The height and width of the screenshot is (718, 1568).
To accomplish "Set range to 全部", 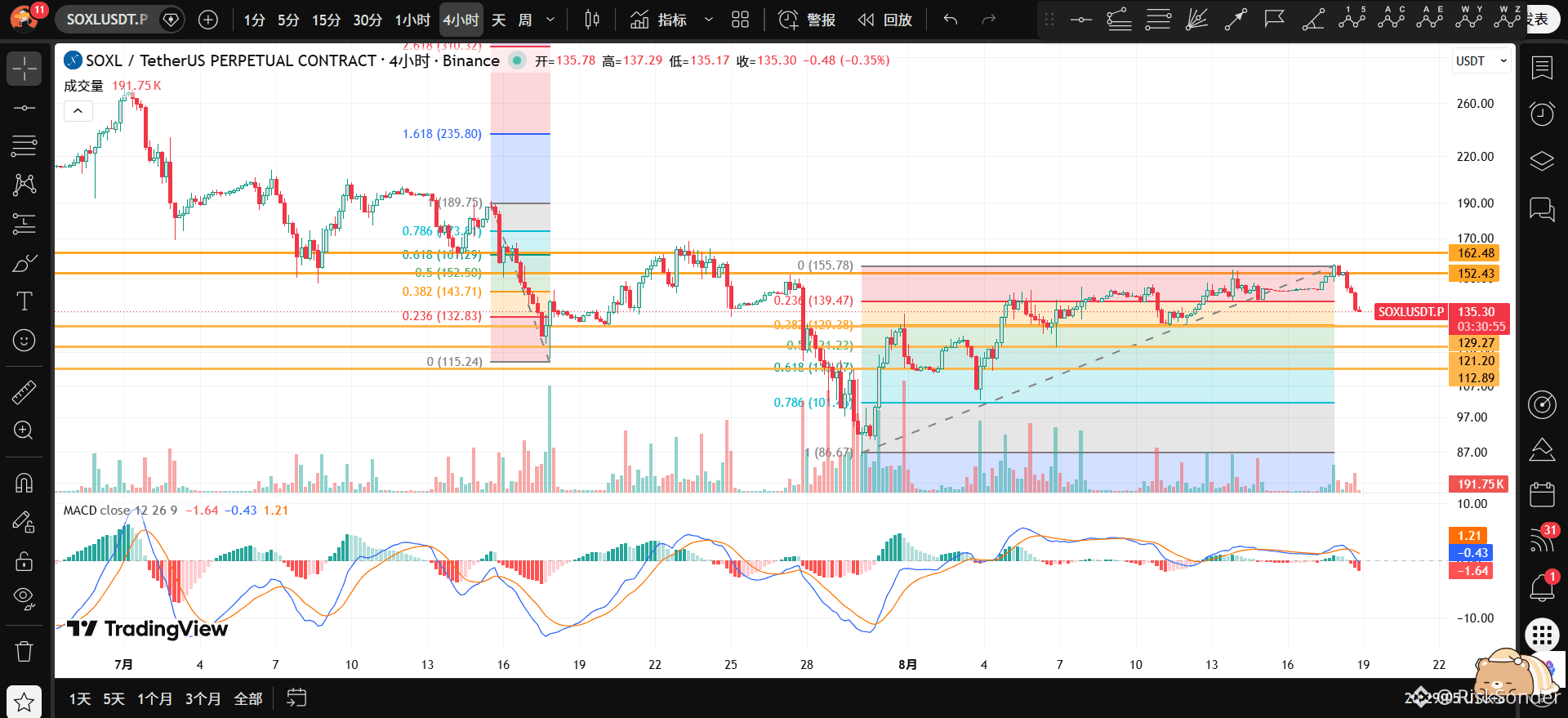I will tap(248, 699).
